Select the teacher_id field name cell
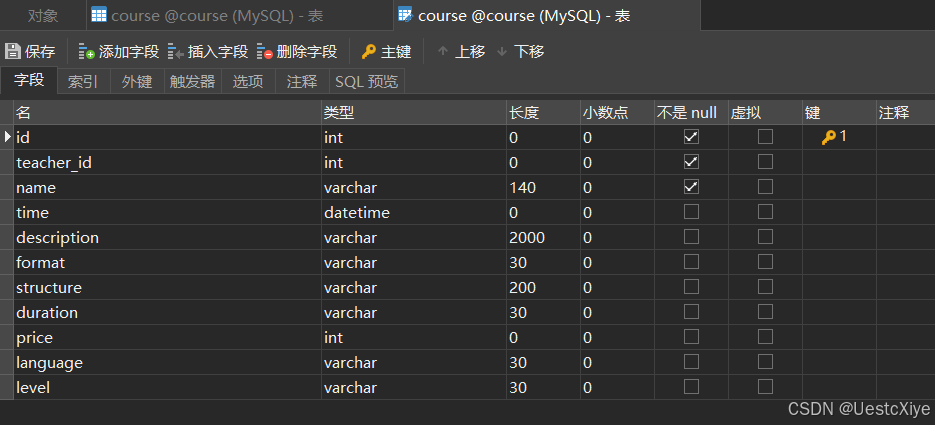935x425 pixels. tap(167, 162)
